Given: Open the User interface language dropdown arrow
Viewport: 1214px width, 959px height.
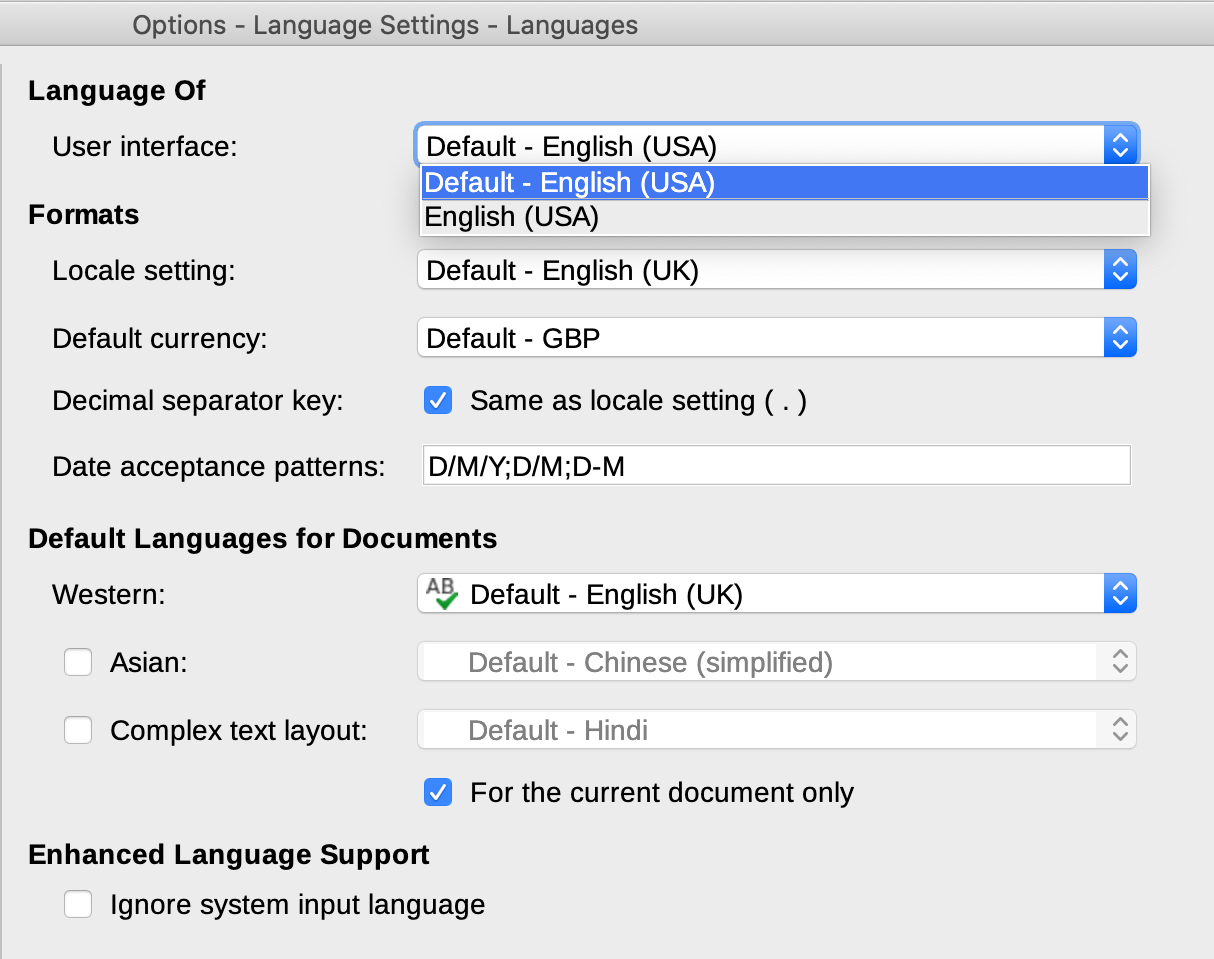Looking at the screenshot, I should click(x=1120, y=147).
